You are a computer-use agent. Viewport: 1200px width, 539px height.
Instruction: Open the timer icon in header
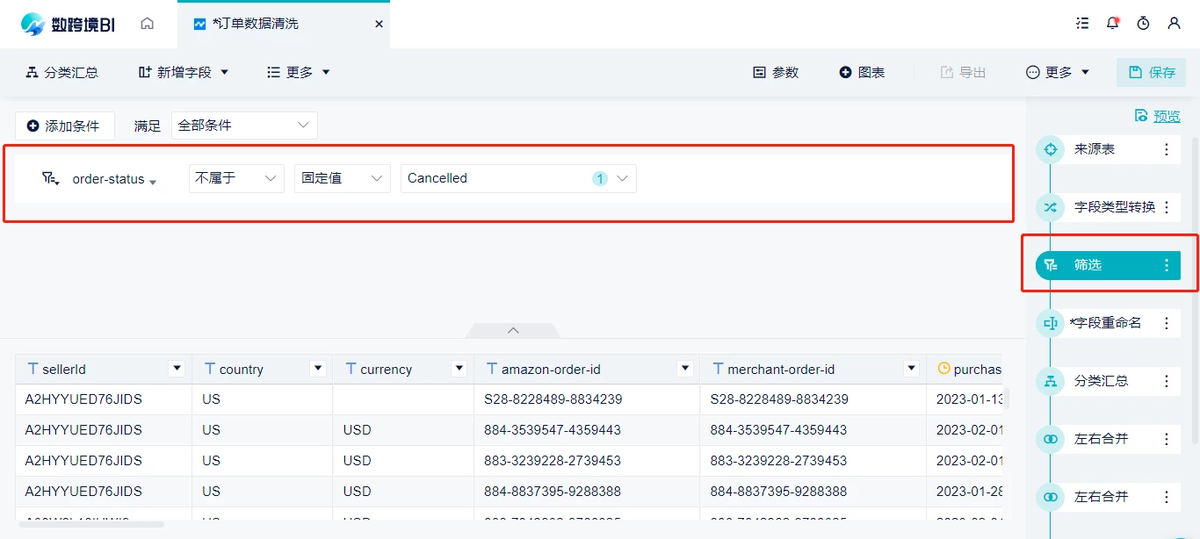pyautogui.click(x=1143, y=23)
